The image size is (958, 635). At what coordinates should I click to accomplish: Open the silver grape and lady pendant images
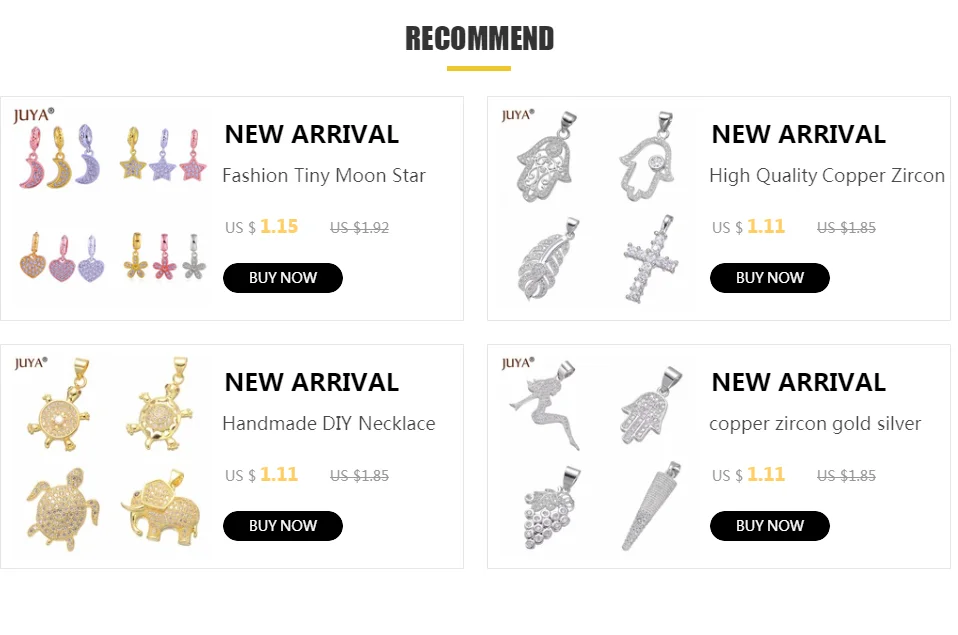598,456
